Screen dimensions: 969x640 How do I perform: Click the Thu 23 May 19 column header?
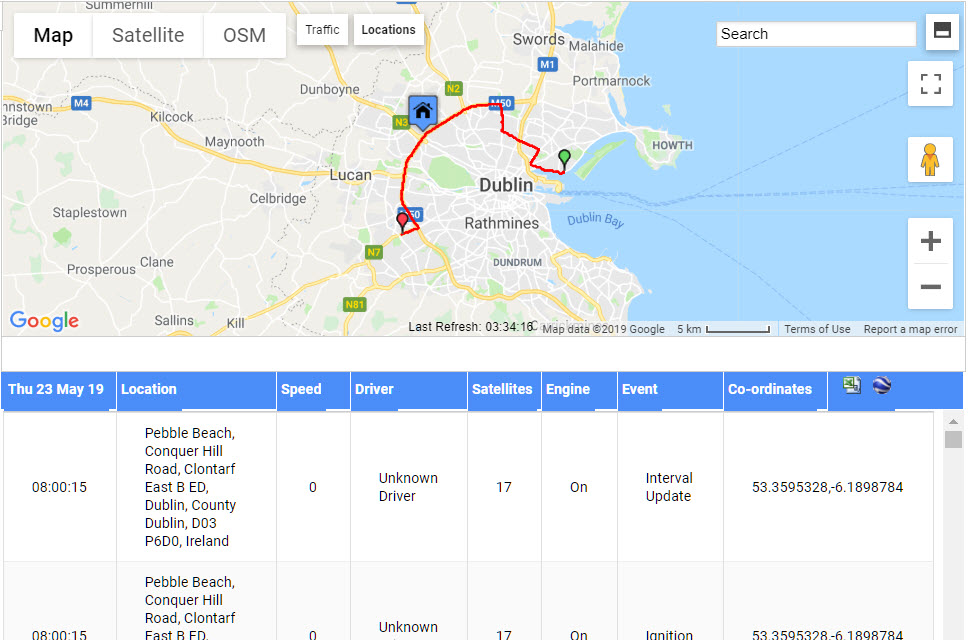[x=58, y=390]
